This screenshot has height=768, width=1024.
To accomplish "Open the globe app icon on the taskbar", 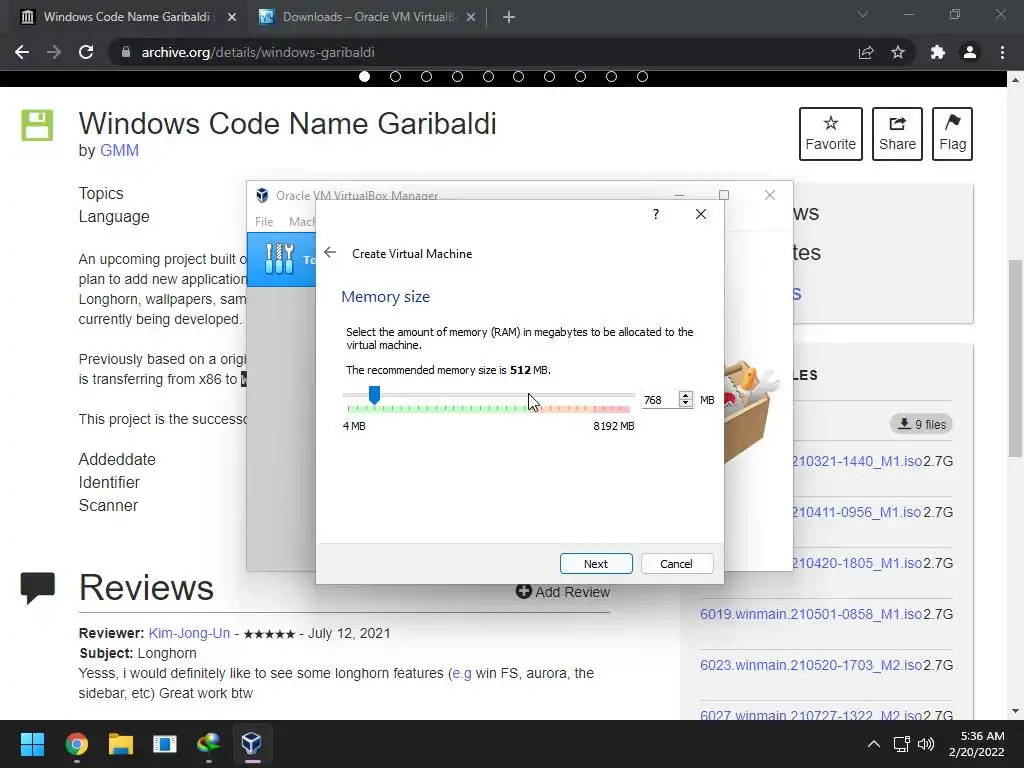I will [x=208, y=744].
